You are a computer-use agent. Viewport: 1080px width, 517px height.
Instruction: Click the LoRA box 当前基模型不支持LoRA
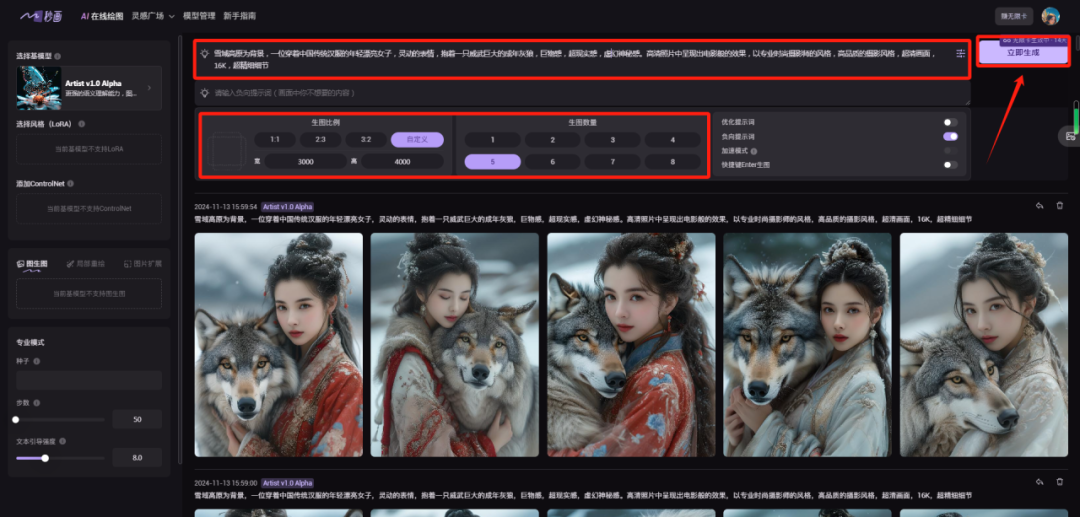tap(89, 149)
